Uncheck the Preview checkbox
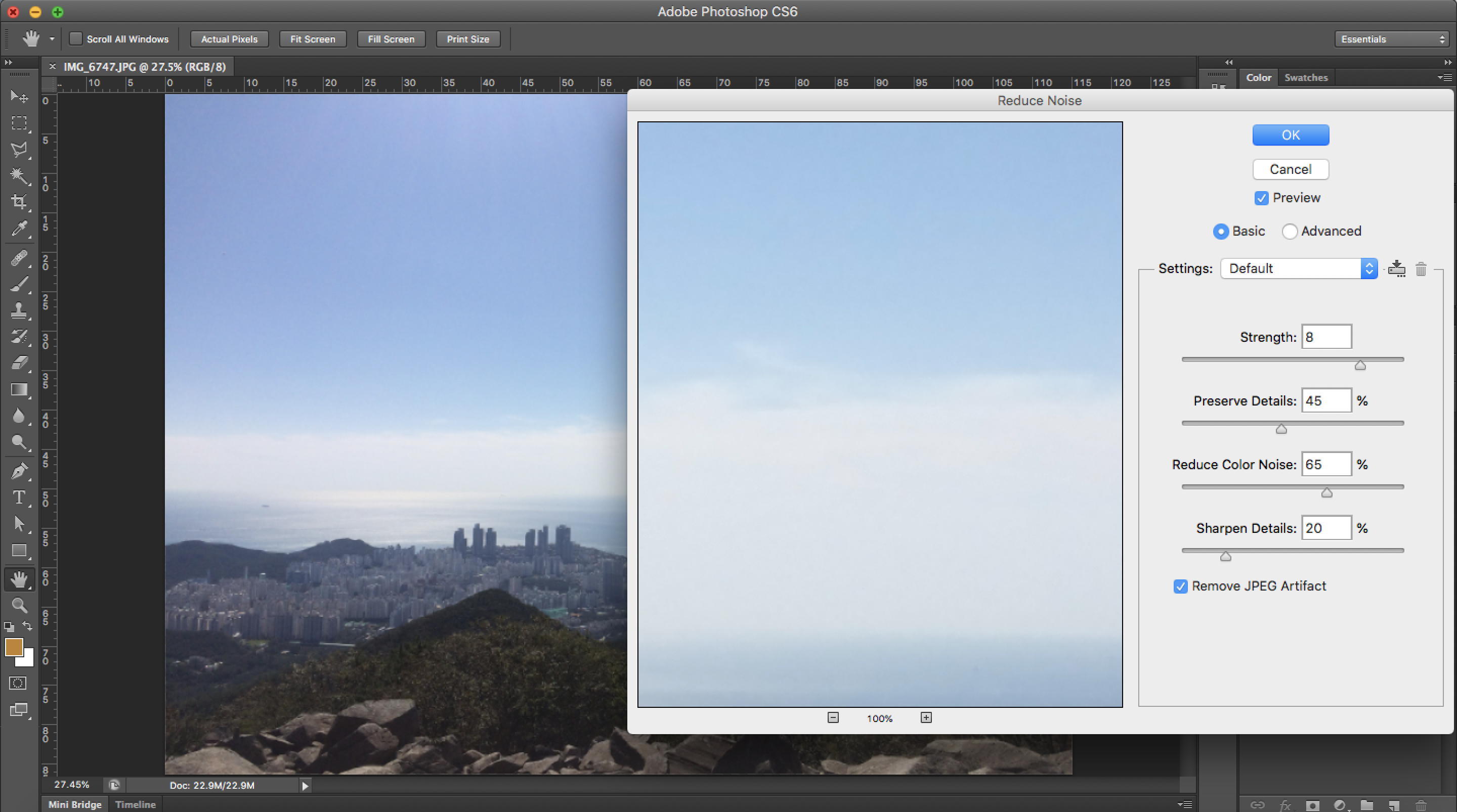 tap(1261, 198)
